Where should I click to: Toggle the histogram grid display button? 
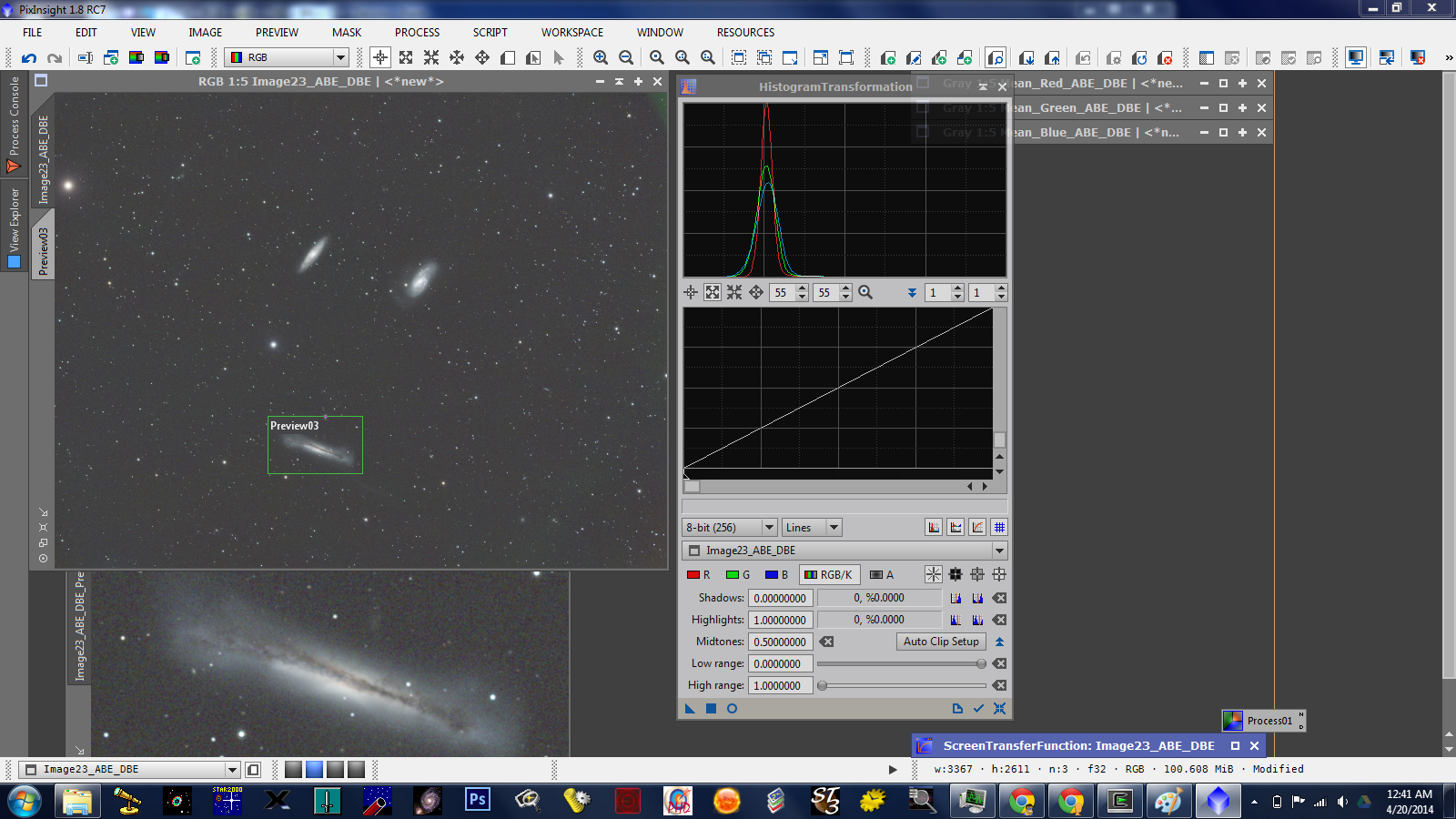coord(999,527)
